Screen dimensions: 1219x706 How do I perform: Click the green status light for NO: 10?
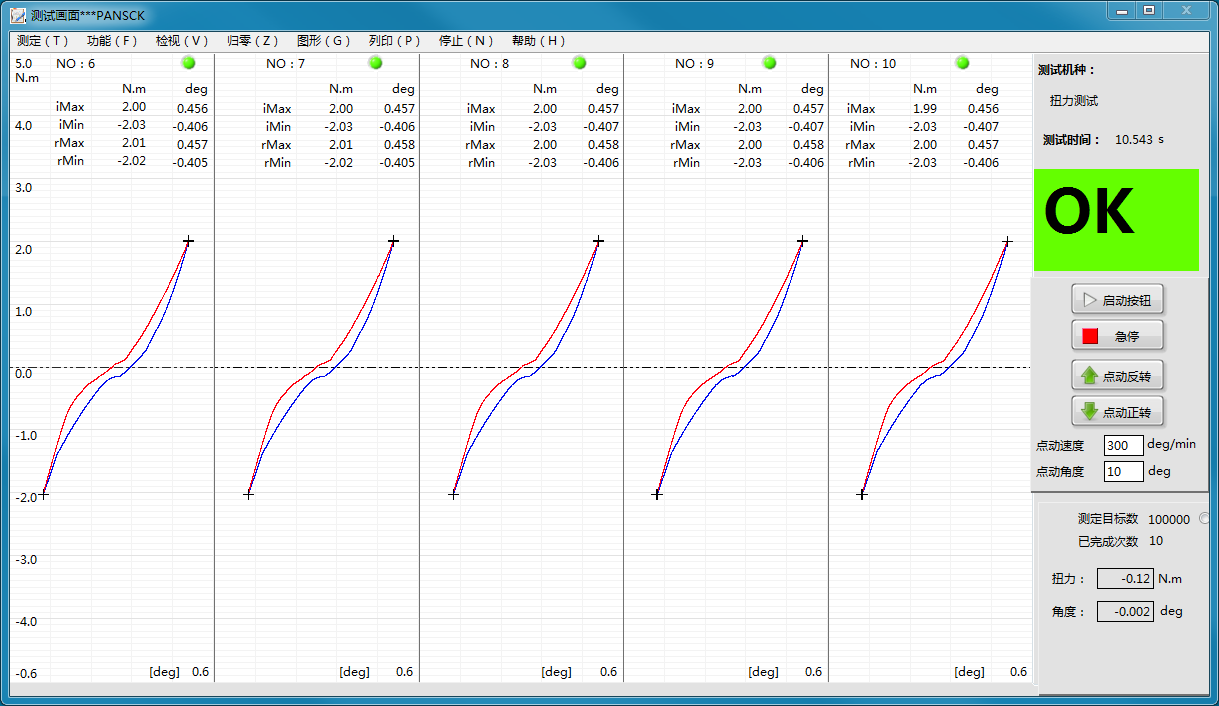point(962,63)
